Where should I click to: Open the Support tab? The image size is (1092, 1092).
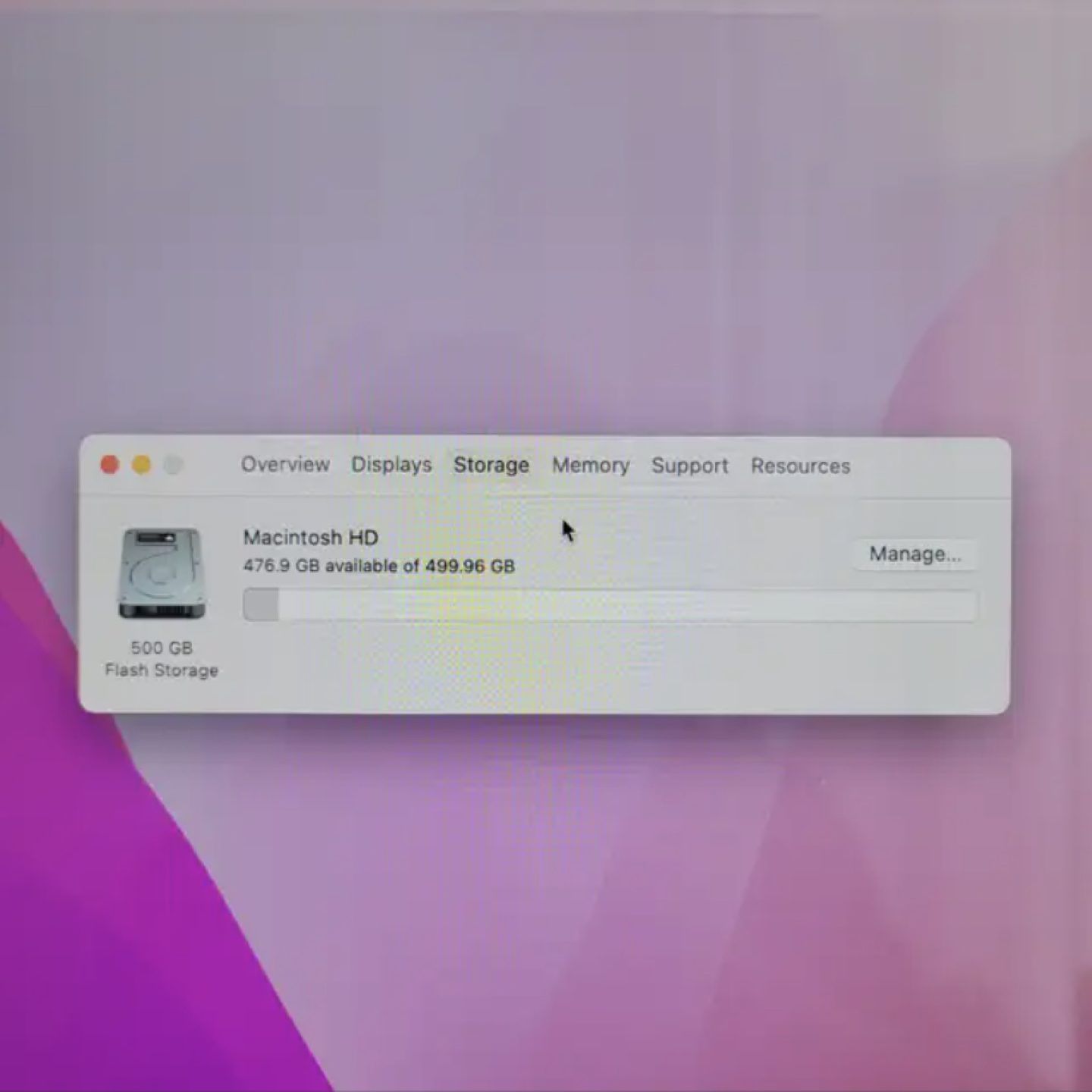tap(690, 466)
